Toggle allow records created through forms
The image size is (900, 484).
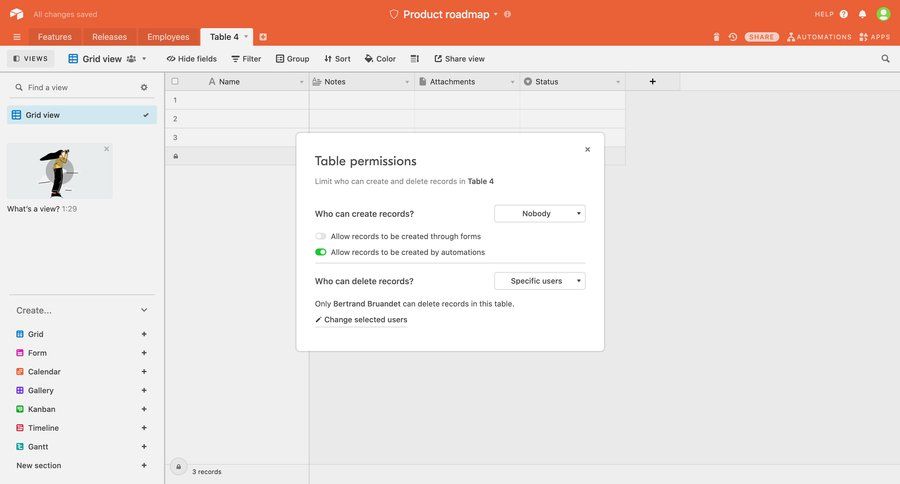pyautogui.click(x=320, y=236)
